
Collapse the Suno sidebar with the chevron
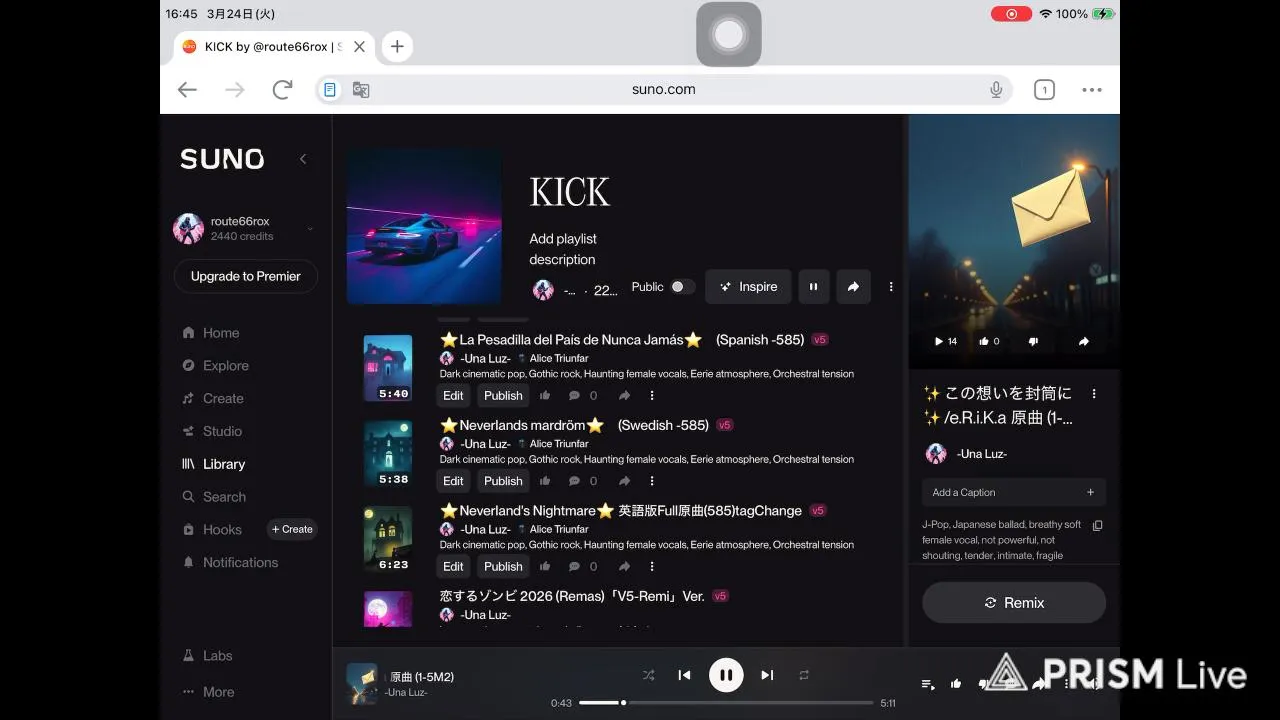point(303,159)
